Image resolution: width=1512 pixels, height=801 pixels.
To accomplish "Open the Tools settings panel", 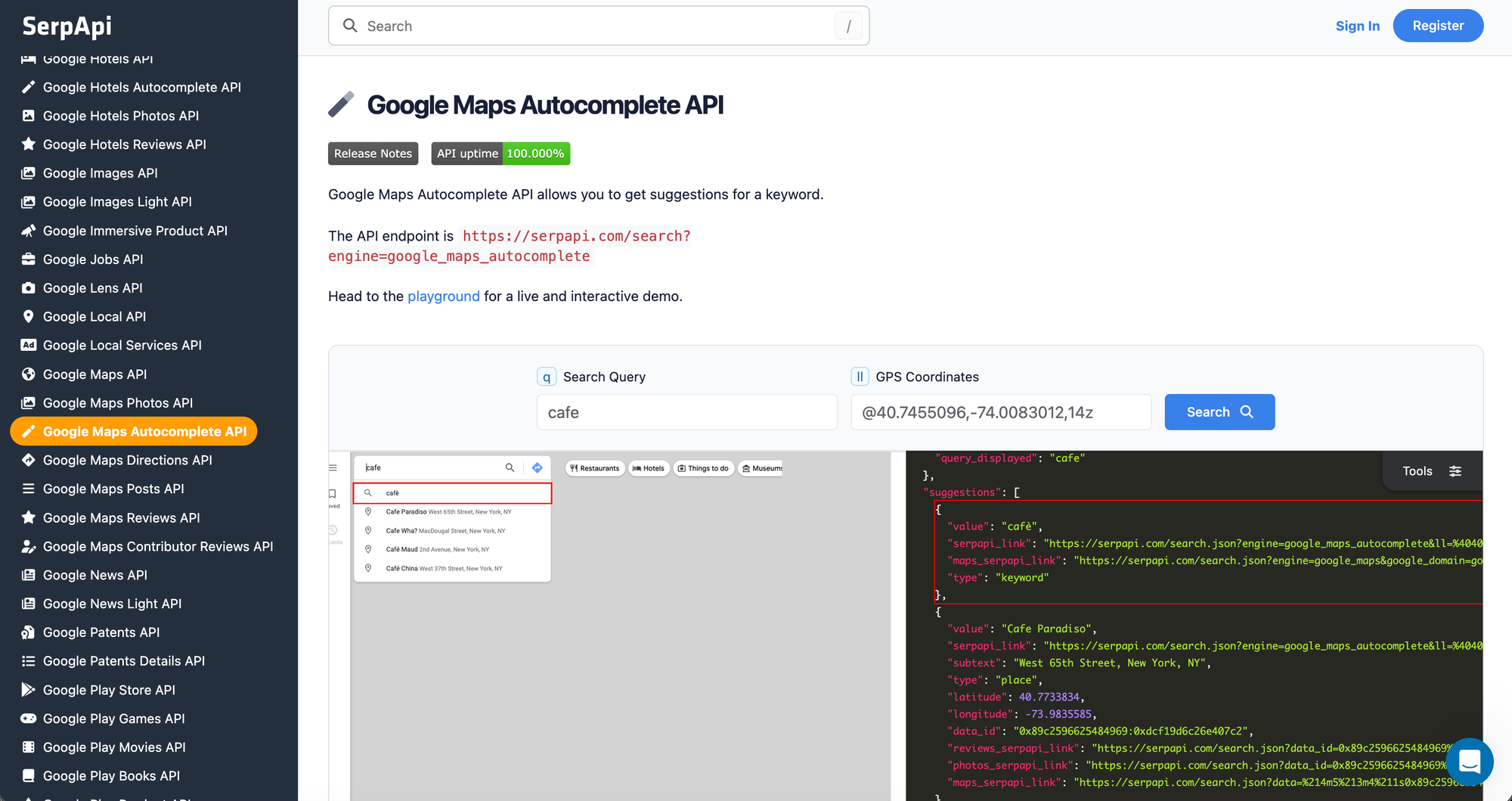I will click(x=1432, y=471).
